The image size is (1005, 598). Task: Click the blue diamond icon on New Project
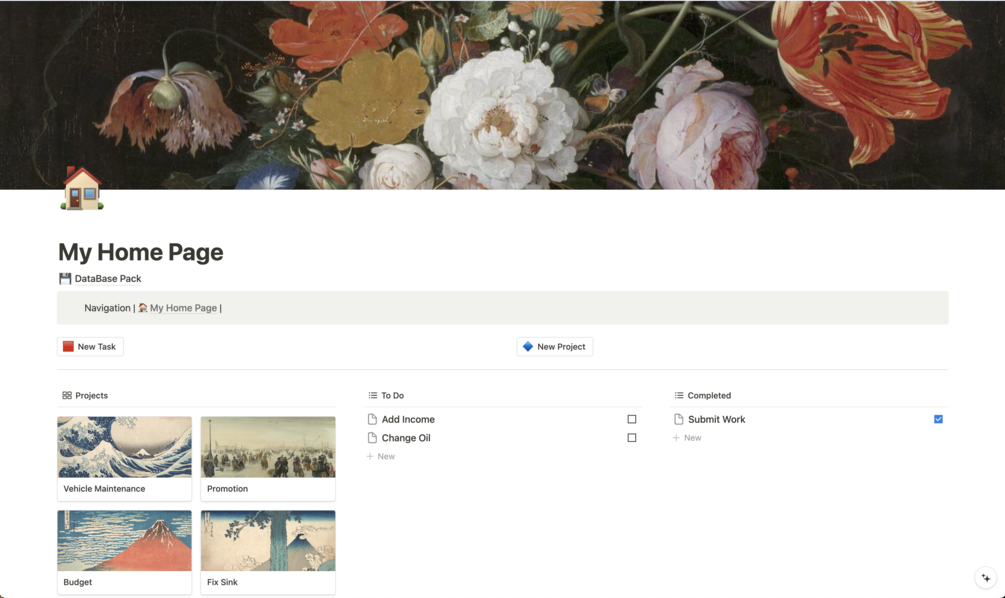527,346
